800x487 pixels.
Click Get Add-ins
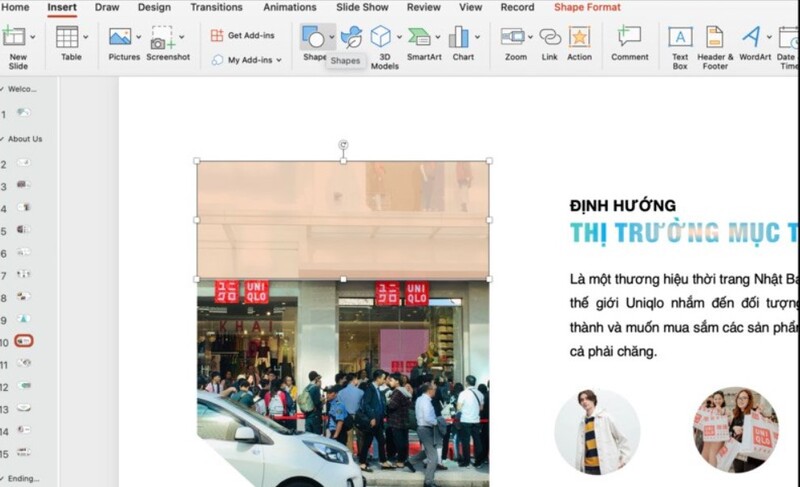point(243,35)
